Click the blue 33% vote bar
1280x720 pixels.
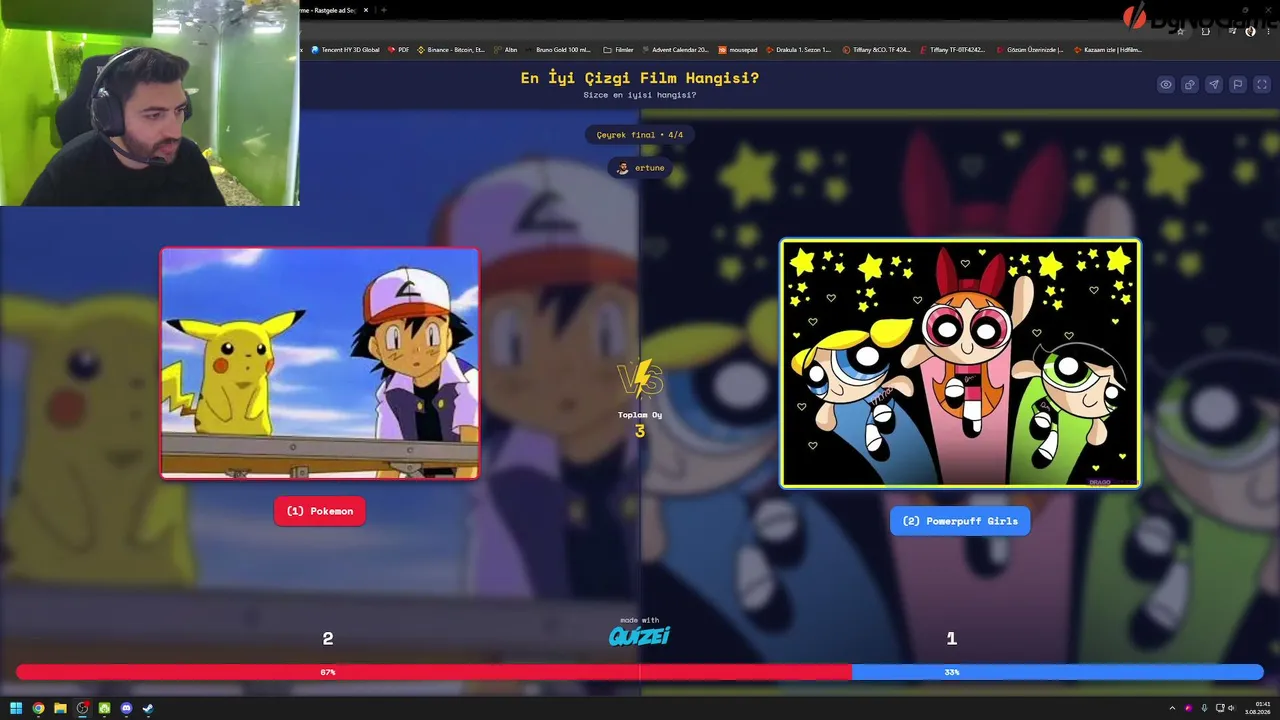pos(1058,672)
